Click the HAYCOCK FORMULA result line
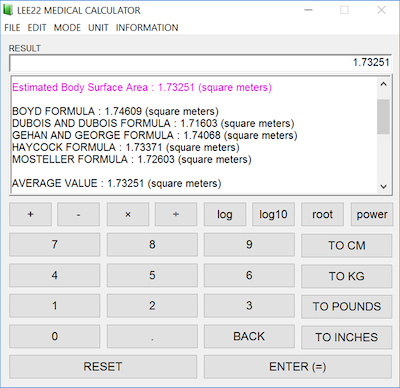Viewport: 400px width, 388px height. point(126,147)
